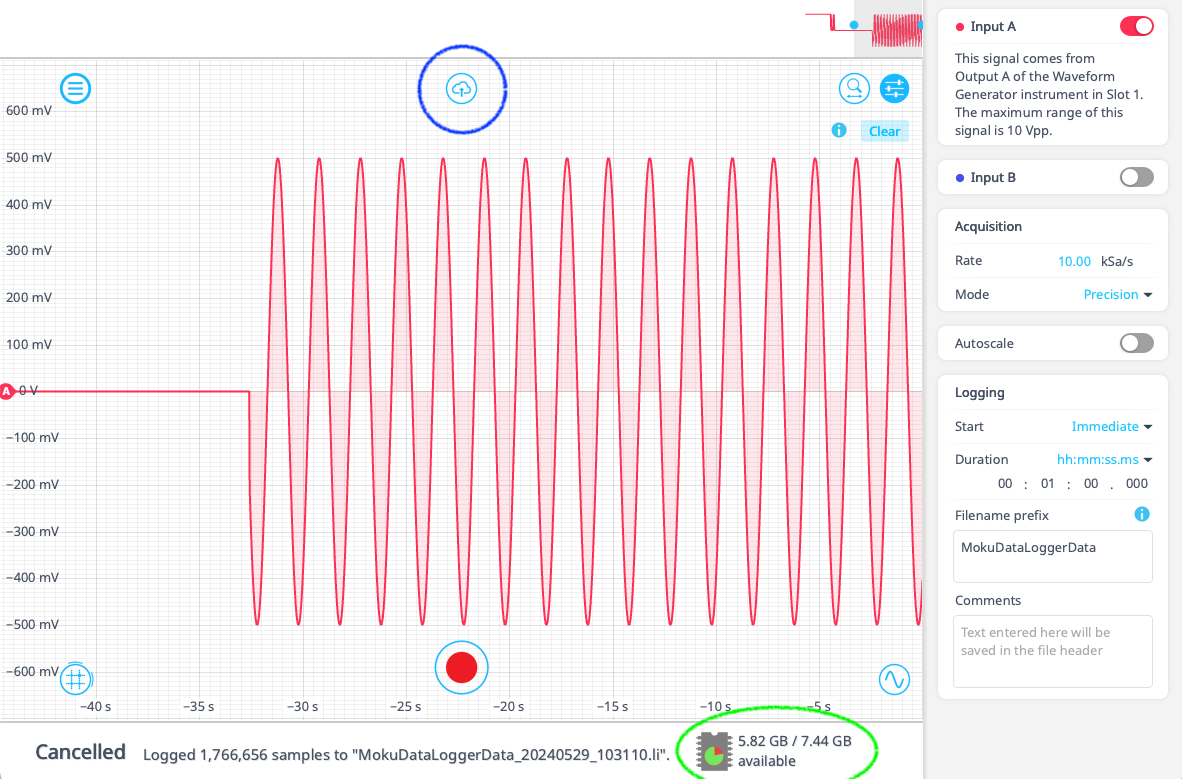The width and height of the screenshot is (1182, 779).
Task: Start logging with red record button
Action: 461,667
